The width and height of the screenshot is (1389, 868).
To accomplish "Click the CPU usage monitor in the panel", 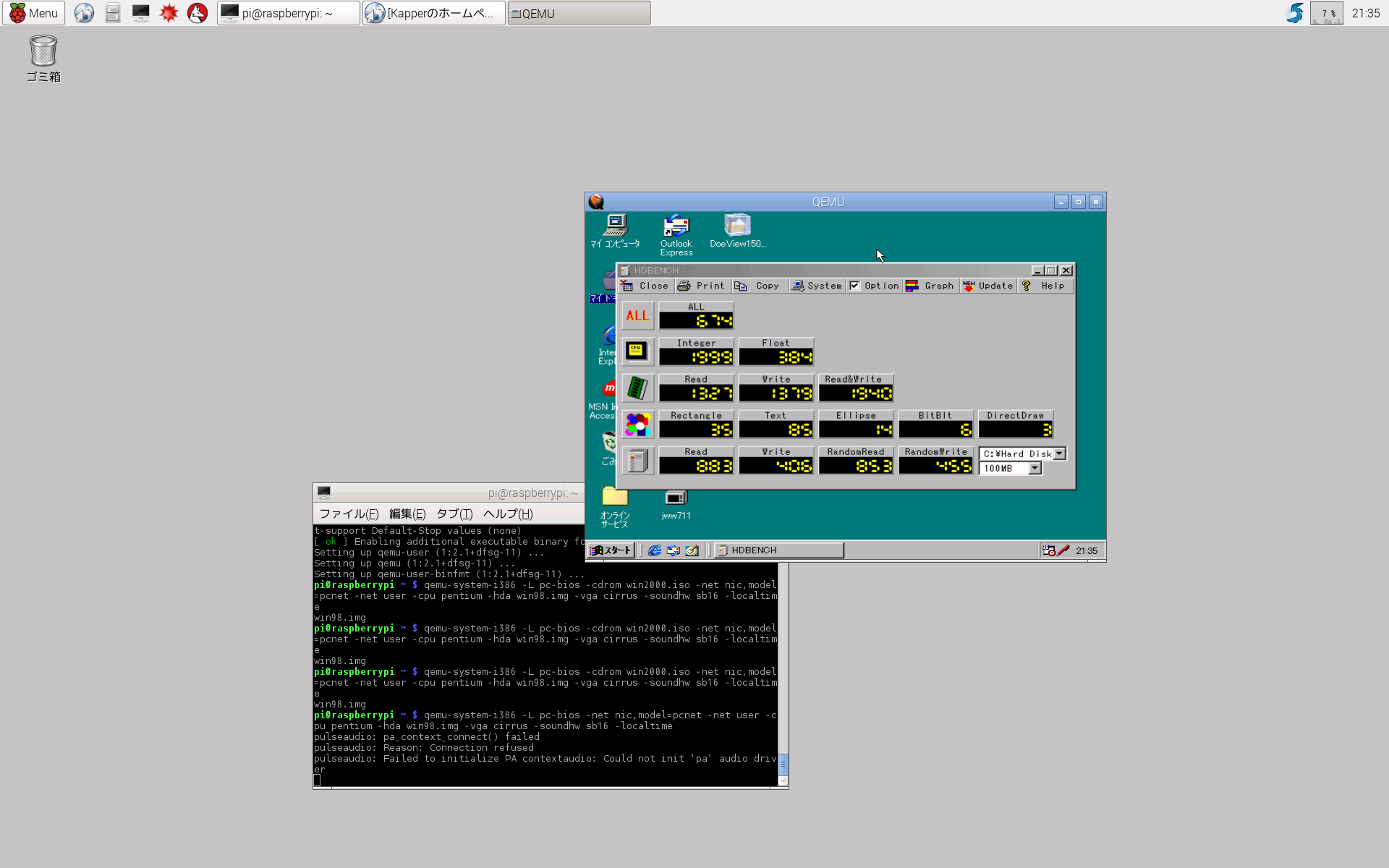I will tap(1327, 13).
